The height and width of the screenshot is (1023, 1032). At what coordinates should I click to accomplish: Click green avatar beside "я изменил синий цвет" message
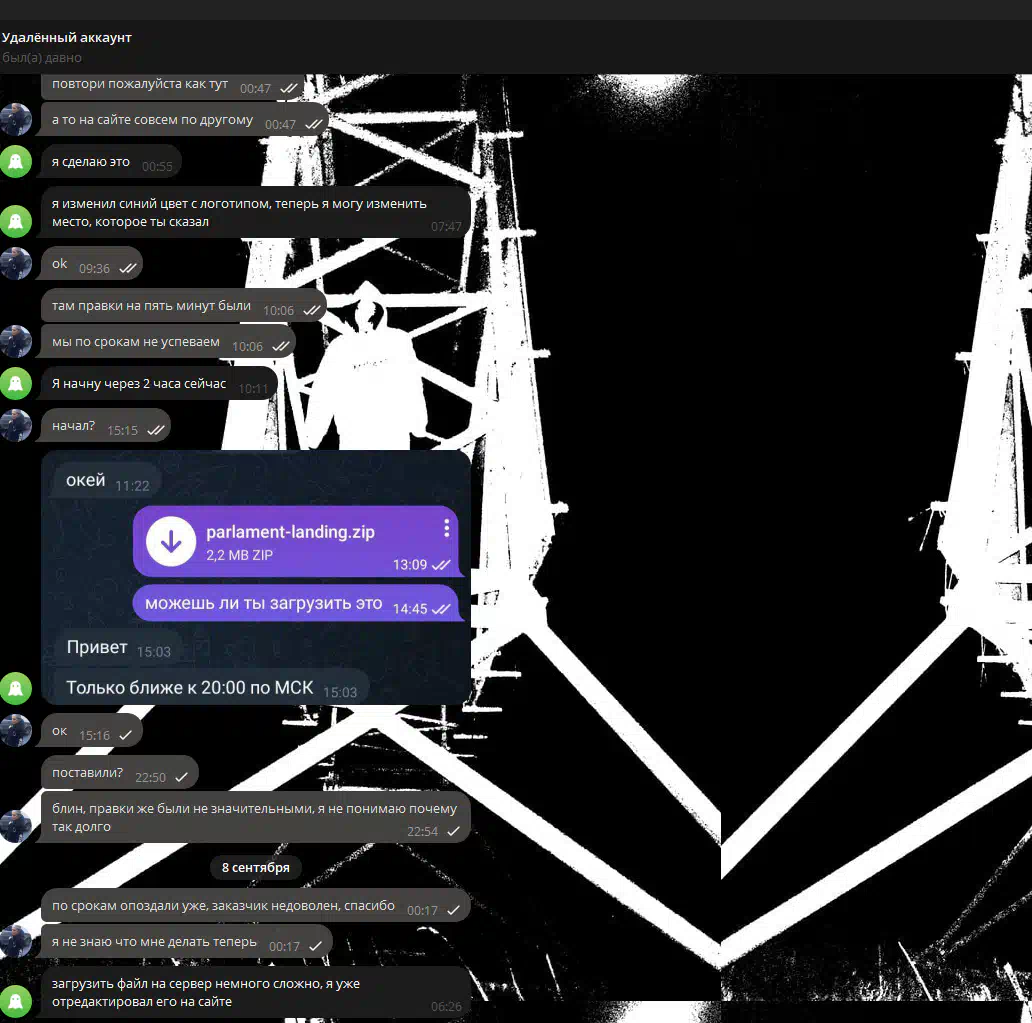[16, 221]
